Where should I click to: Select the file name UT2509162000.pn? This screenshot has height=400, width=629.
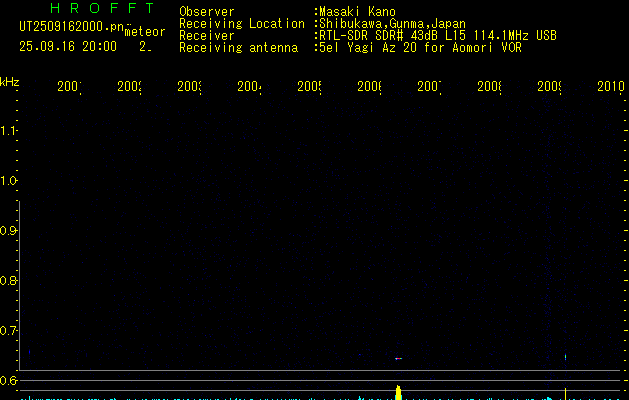tap(72, 27)
